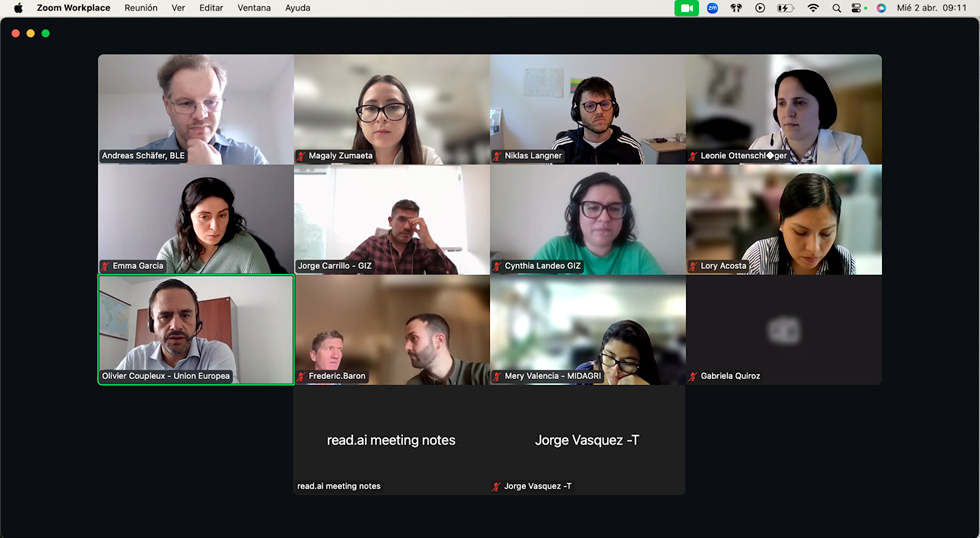Image resolution: width=980 pixels, height=538 pixels.
Task: Click the green Zoom camera status icon
Action: click(686, 8)
